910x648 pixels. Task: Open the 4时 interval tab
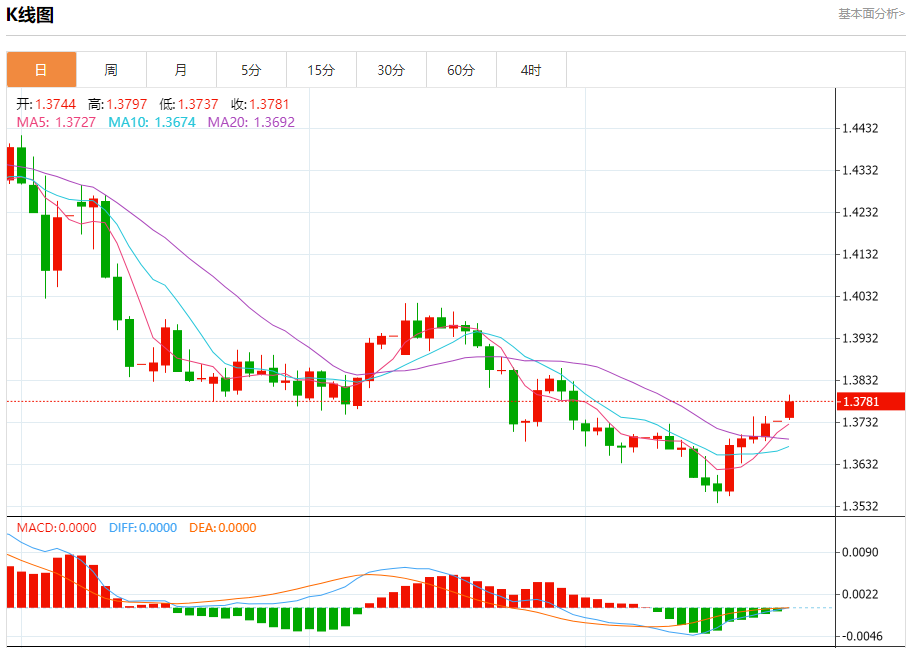531,70
